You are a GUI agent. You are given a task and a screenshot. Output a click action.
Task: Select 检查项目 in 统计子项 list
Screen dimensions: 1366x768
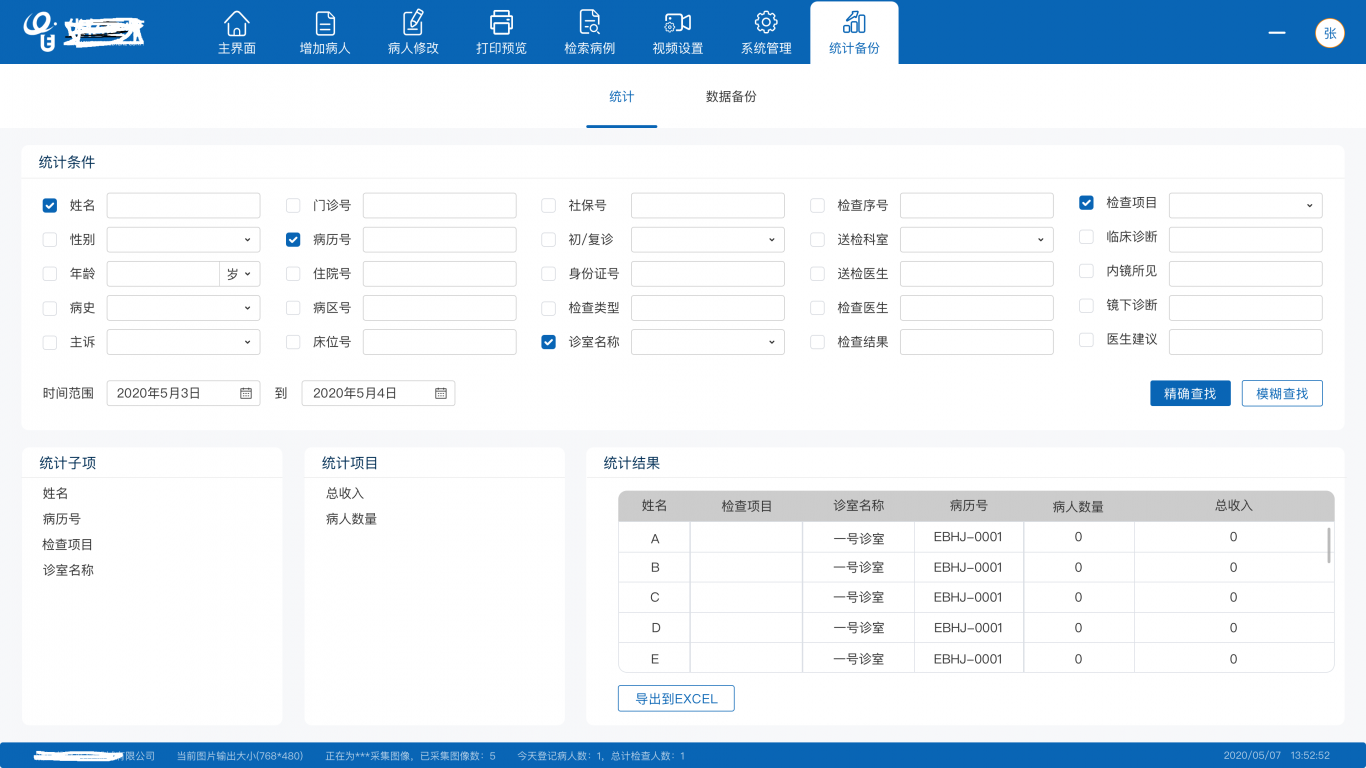[67, 544]
